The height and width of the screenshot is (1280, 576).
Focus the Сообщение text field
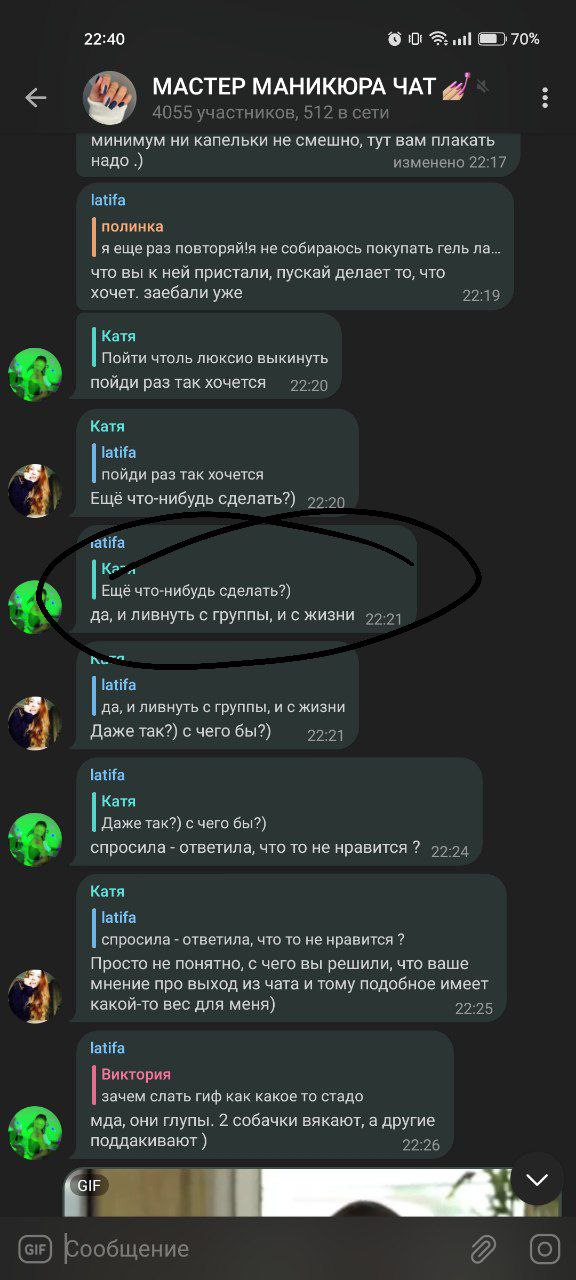260,1248
